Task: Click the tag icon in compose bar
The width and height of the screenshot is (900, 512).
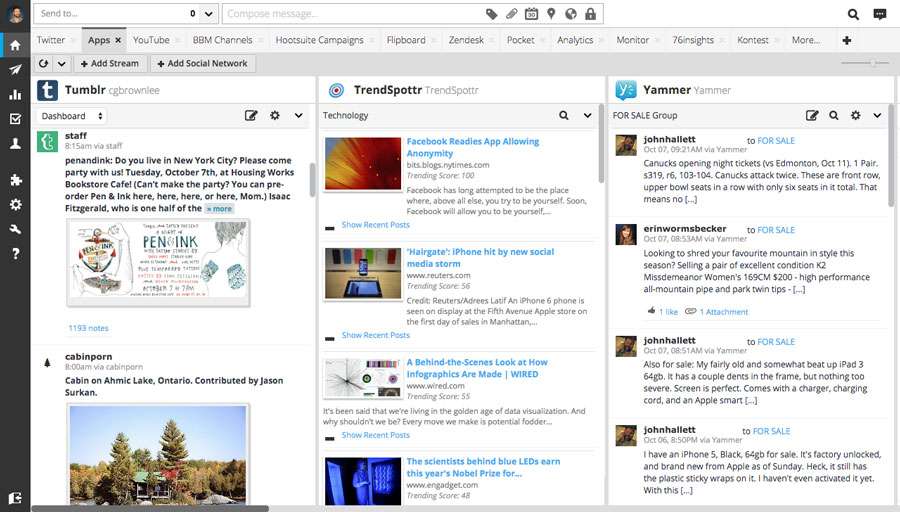Action: (491, 14)
